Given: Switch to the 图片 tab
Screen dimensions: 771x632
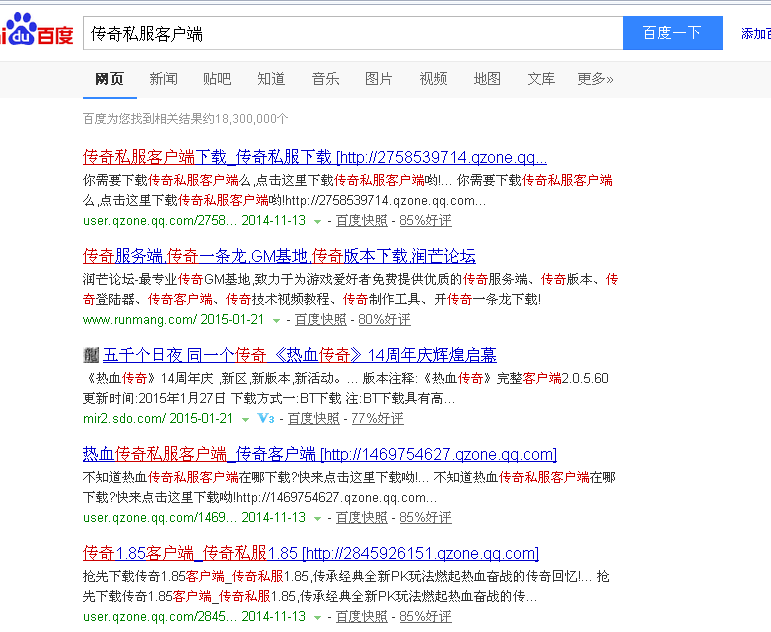Looking at the screenshot, I should pyautogui.click(x=379, y=79).
